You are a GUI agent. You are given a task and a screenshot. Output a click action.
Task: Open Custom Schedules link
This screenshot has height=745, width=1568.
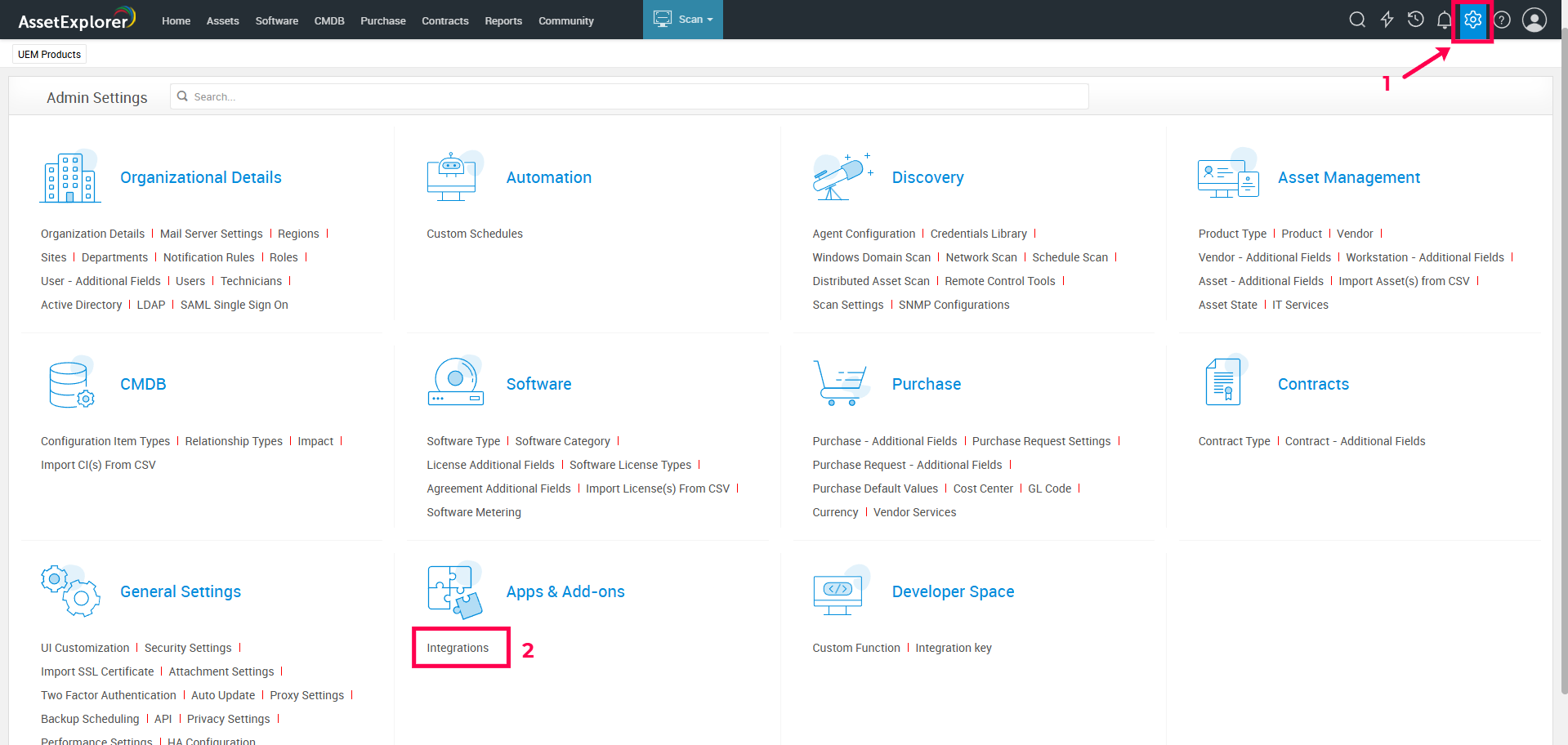point(475,234)
